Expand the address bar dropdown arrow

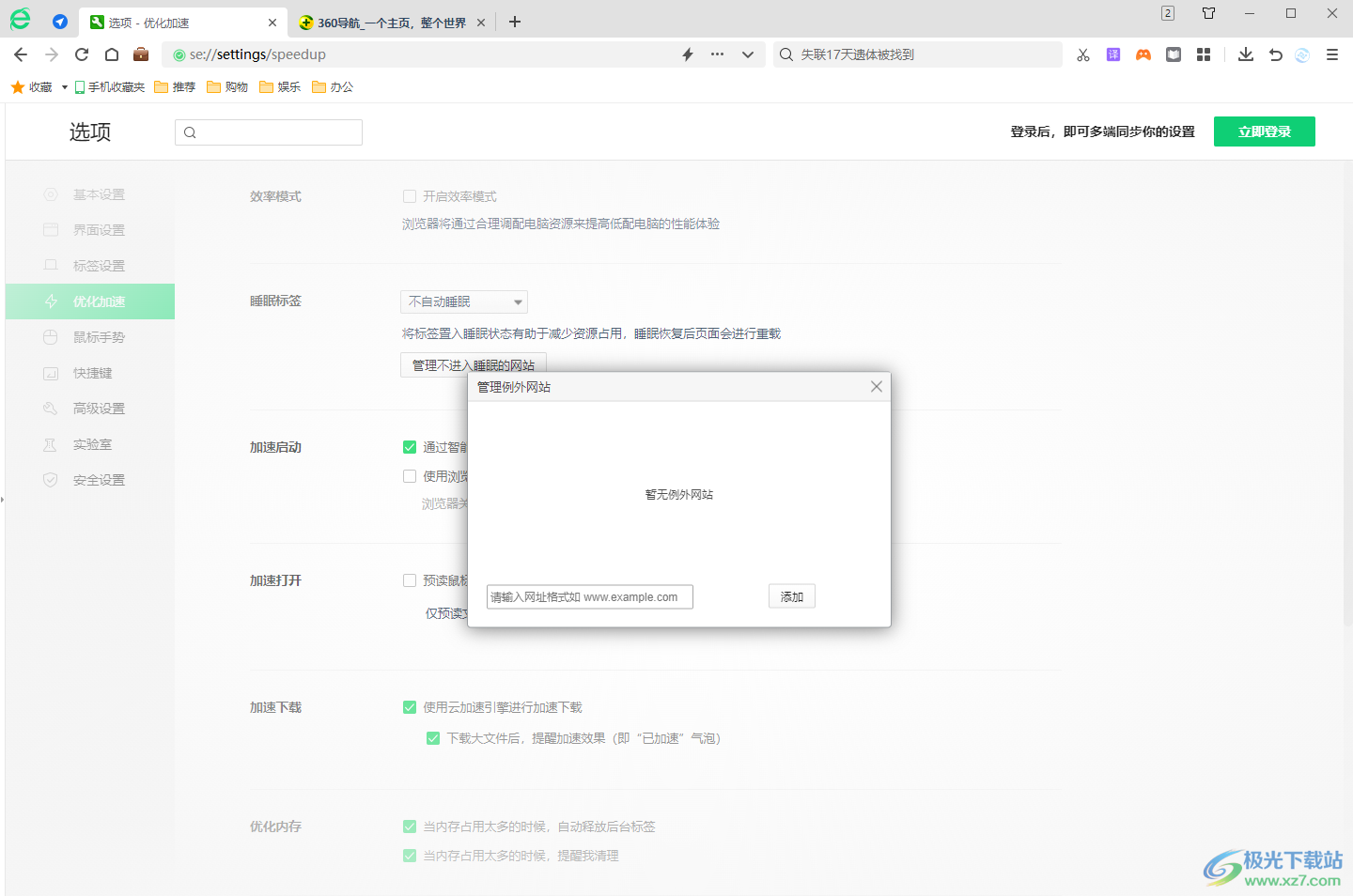click(748, 54)
